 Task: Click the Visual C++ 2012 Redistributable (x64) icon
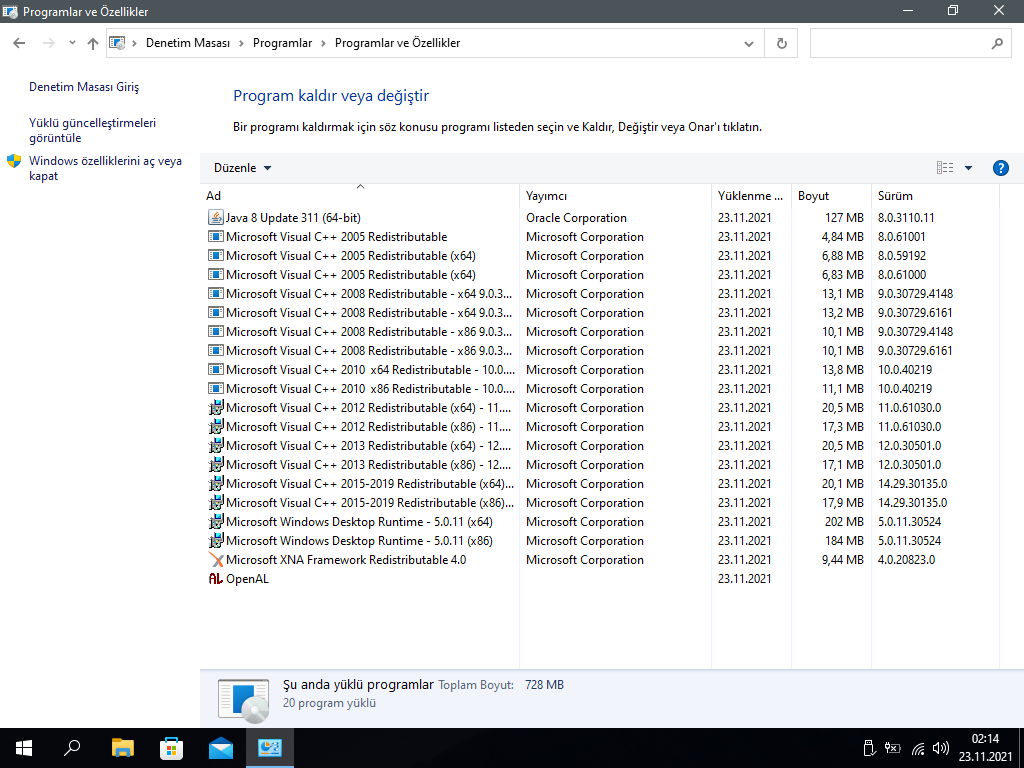coord(216,408)
